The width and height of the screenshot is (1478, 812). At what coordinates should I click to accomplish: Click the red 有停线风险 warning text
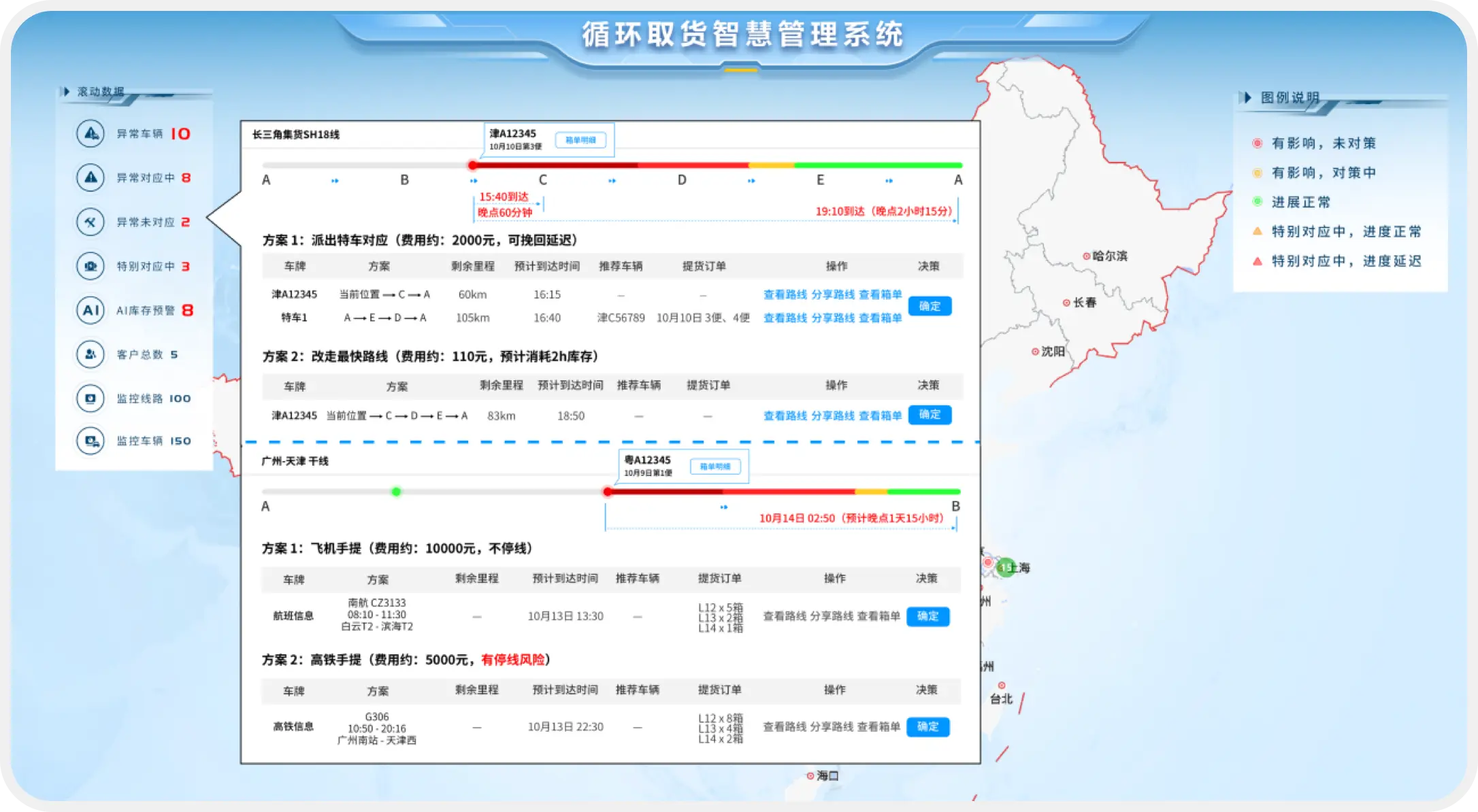pyautogui.click(x=513, y=660)
